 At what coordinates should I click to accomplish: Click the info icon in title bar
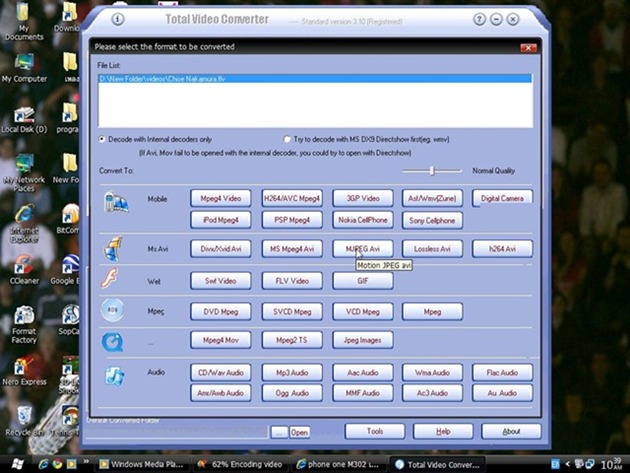click(x=118, y=19)
